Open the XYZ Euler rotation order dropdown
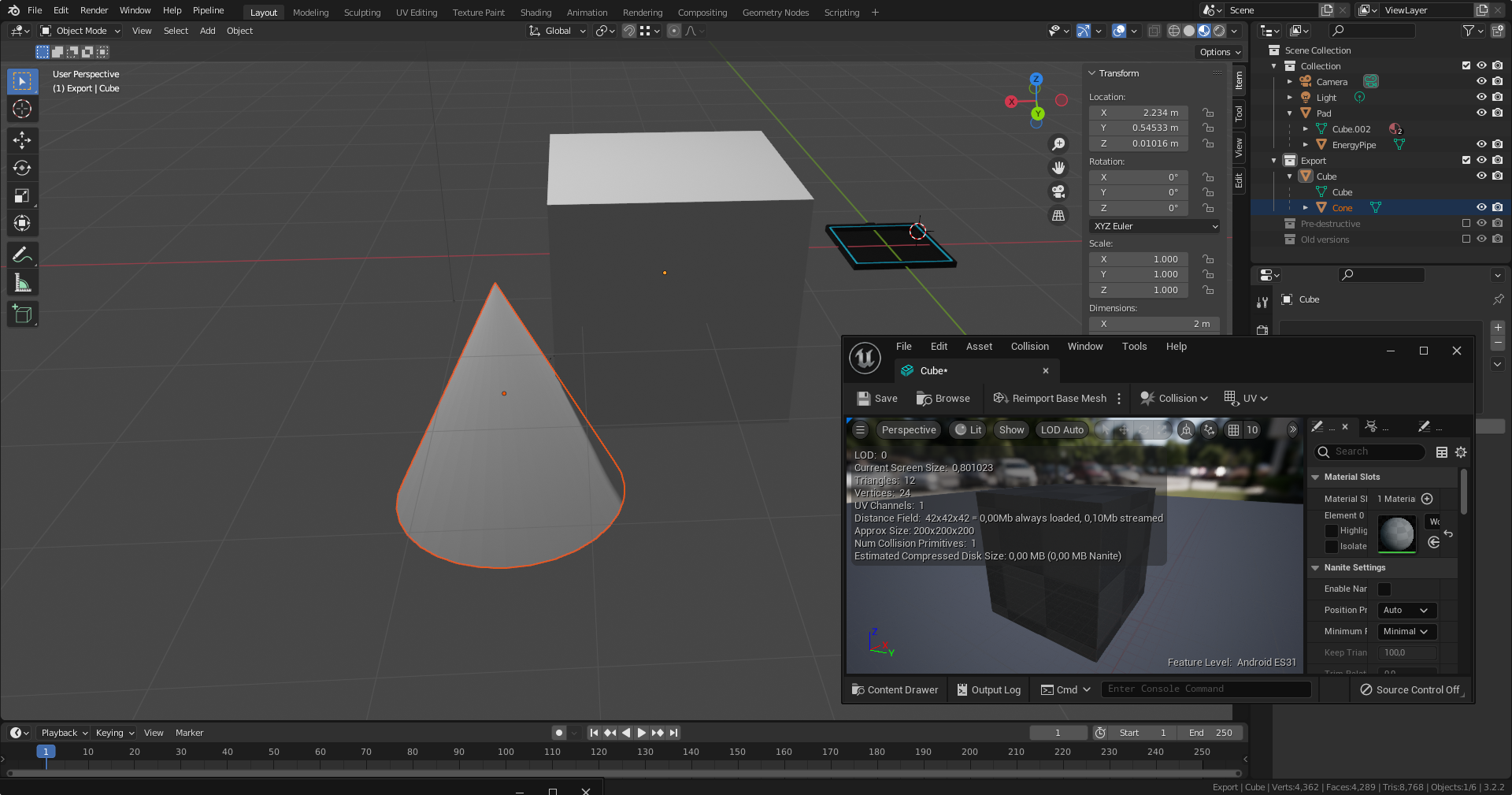Image resolution: width=1512 pixels, height=795 pixels. 1154,226
